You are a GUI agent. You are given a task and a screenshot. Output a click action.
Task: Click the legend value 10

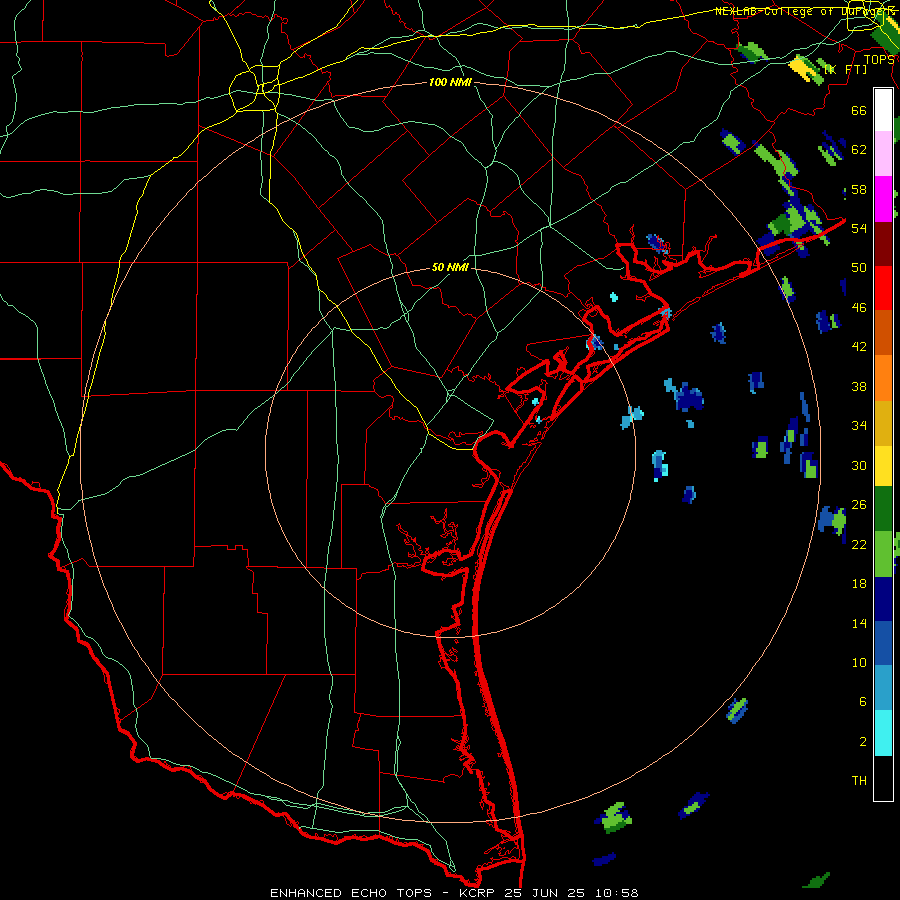tap(859, 662)
